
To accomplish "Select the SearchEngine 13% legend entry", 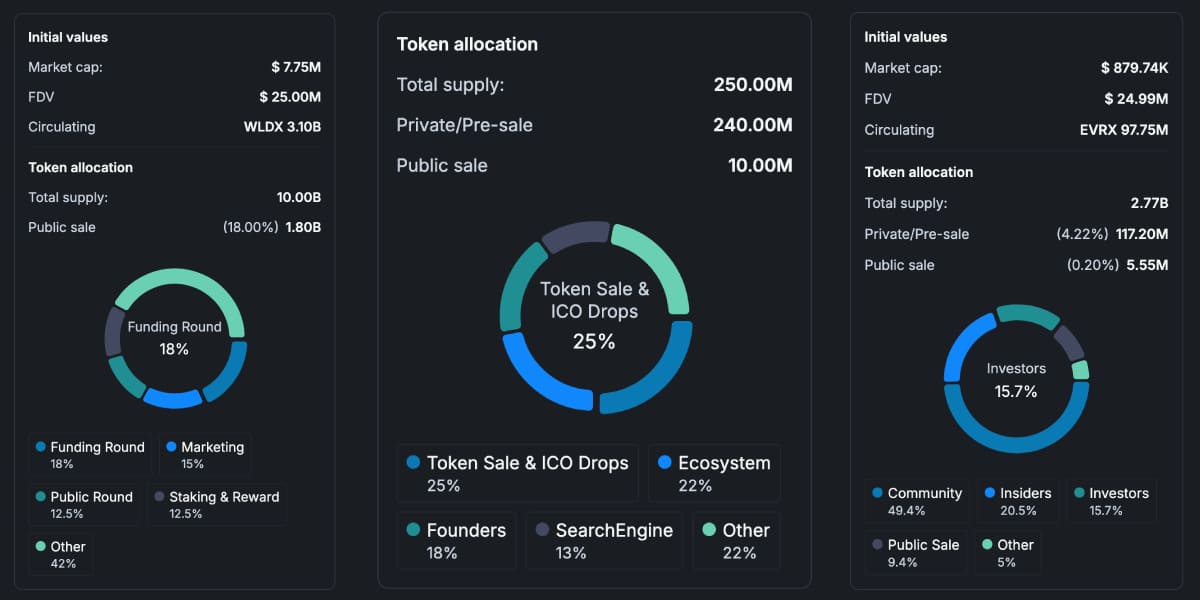I will (x=604, y=540).
